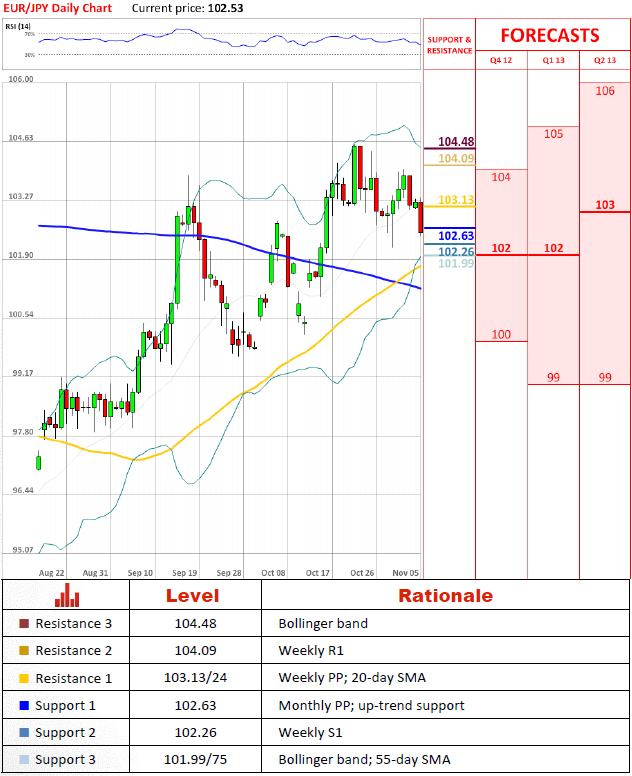
Task: Click the Resistance 3 dark red color swatch
Action: [24, 623]
